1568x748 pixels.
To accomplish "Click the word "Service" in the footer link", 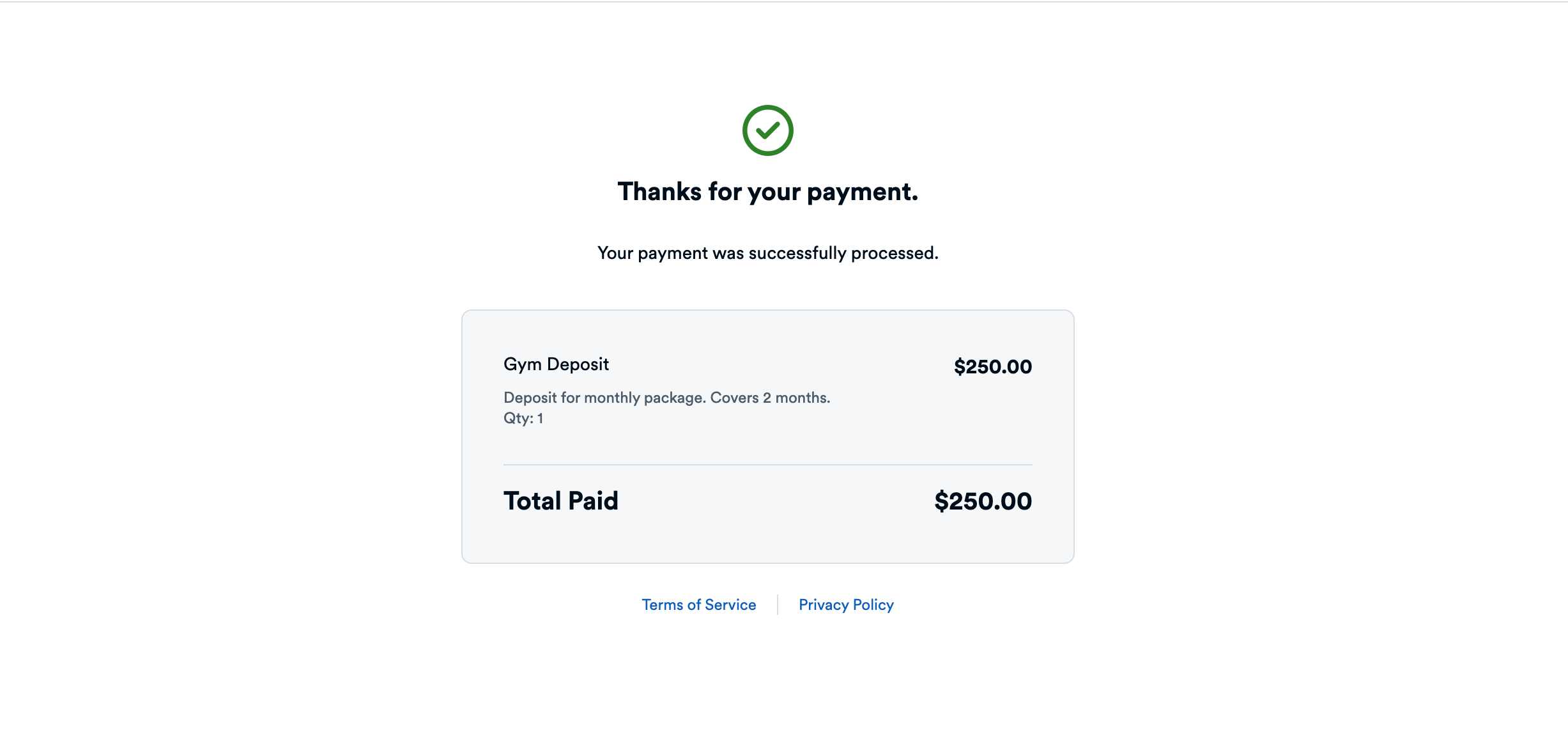I will [730, 605].
